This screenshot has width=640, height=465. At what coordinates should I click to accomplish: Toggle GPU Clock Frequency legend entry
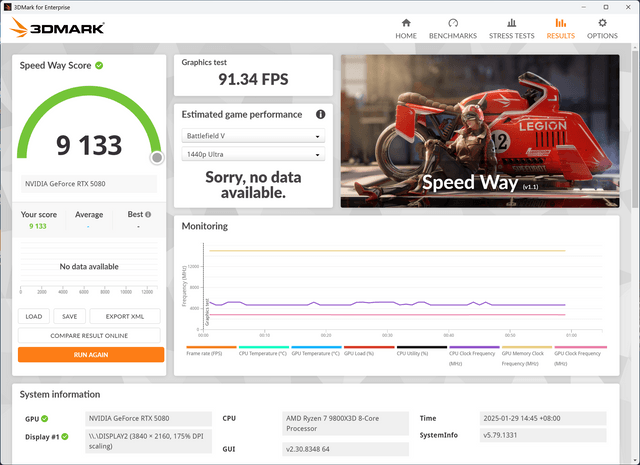click(x=580, y=356)
